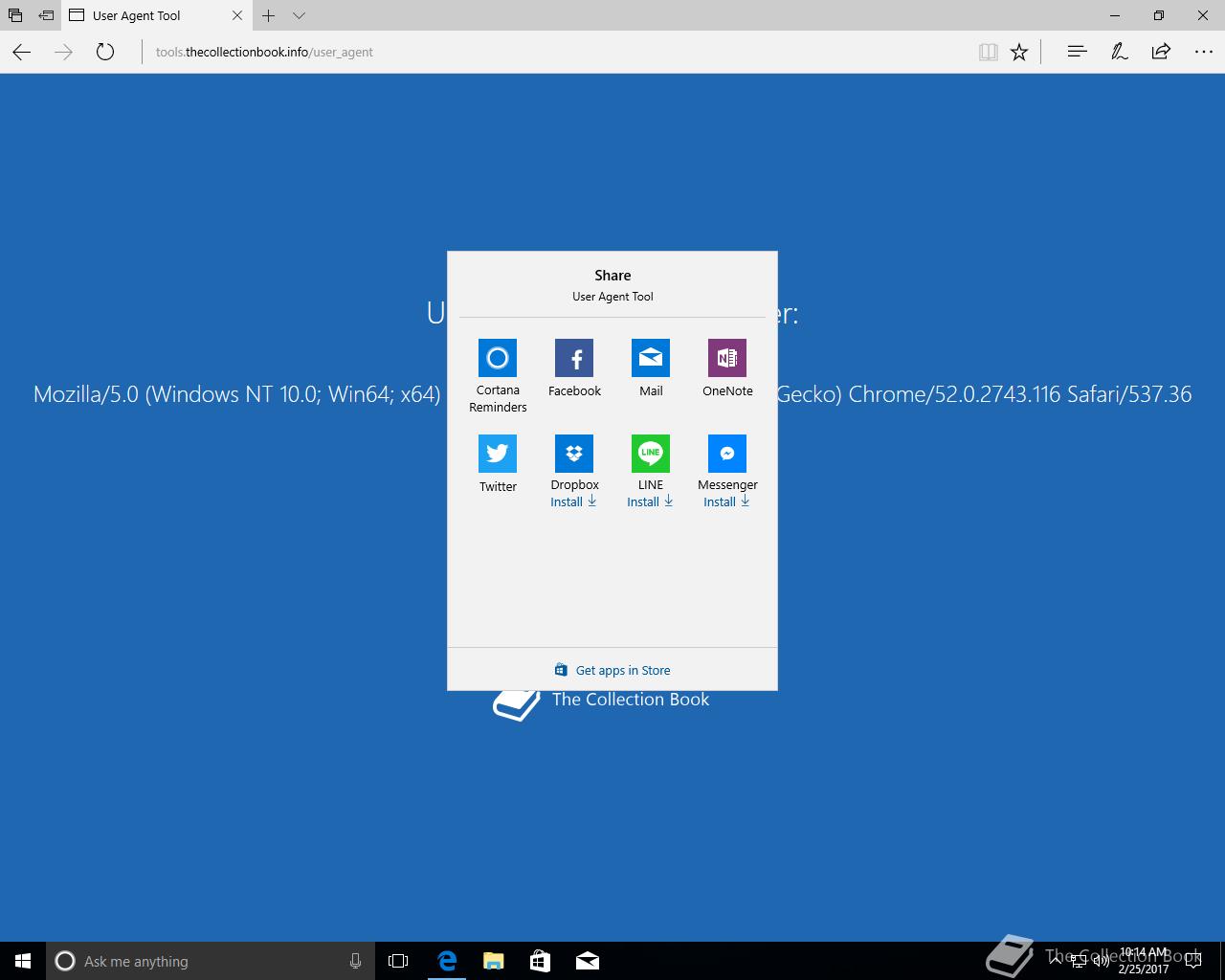Close the User Agent Tool tab

(x=237, y=15)
